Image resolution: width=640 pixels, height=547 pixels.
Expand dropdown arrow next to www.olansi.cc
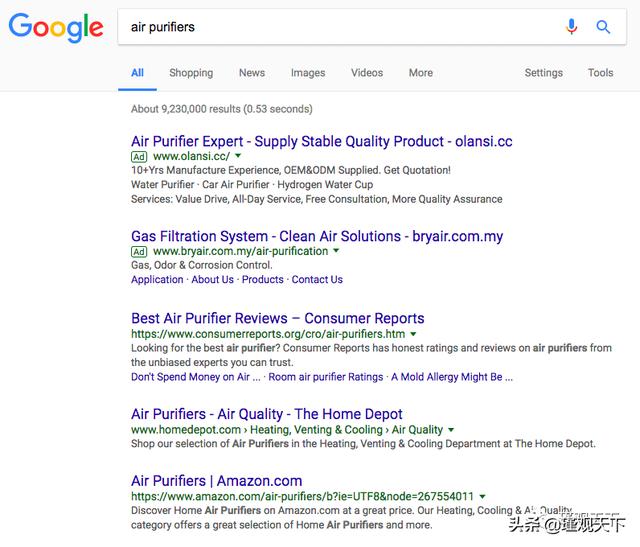point(238,156)
